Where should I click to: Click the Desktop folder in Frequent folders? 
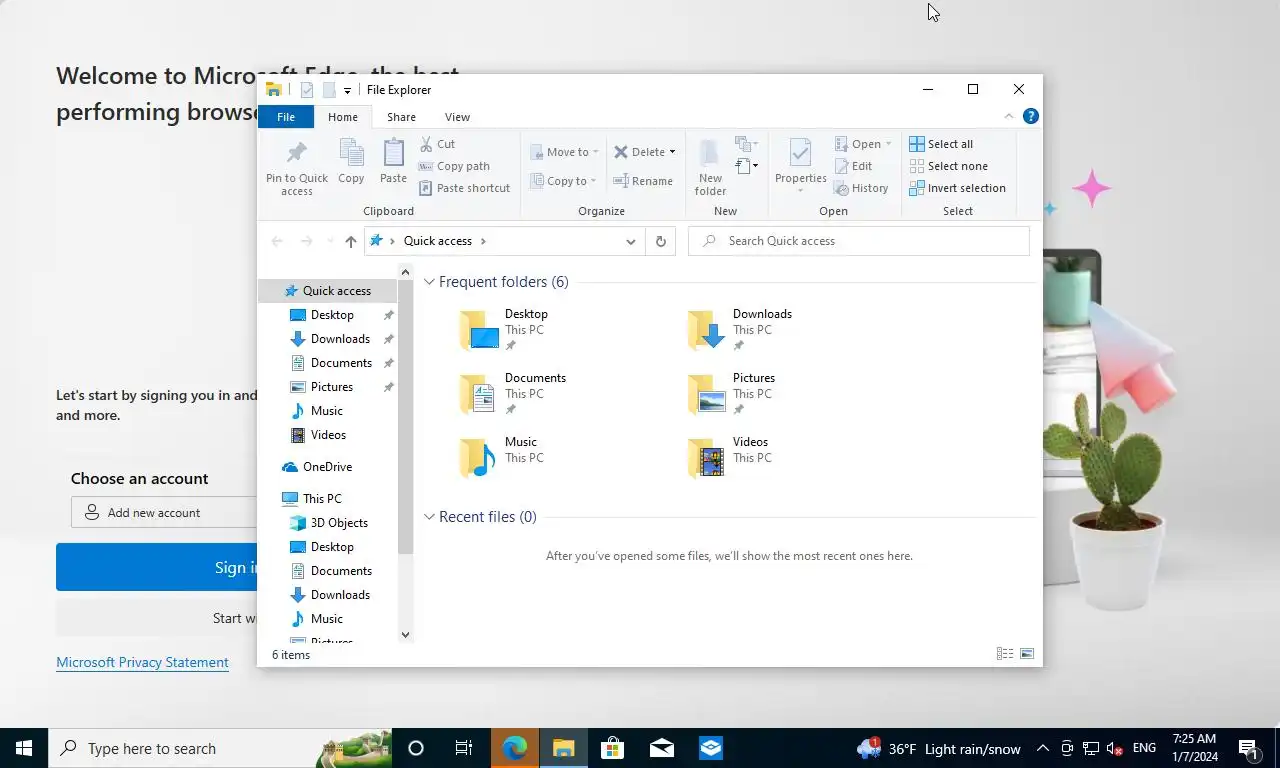[x=503, y=330]
